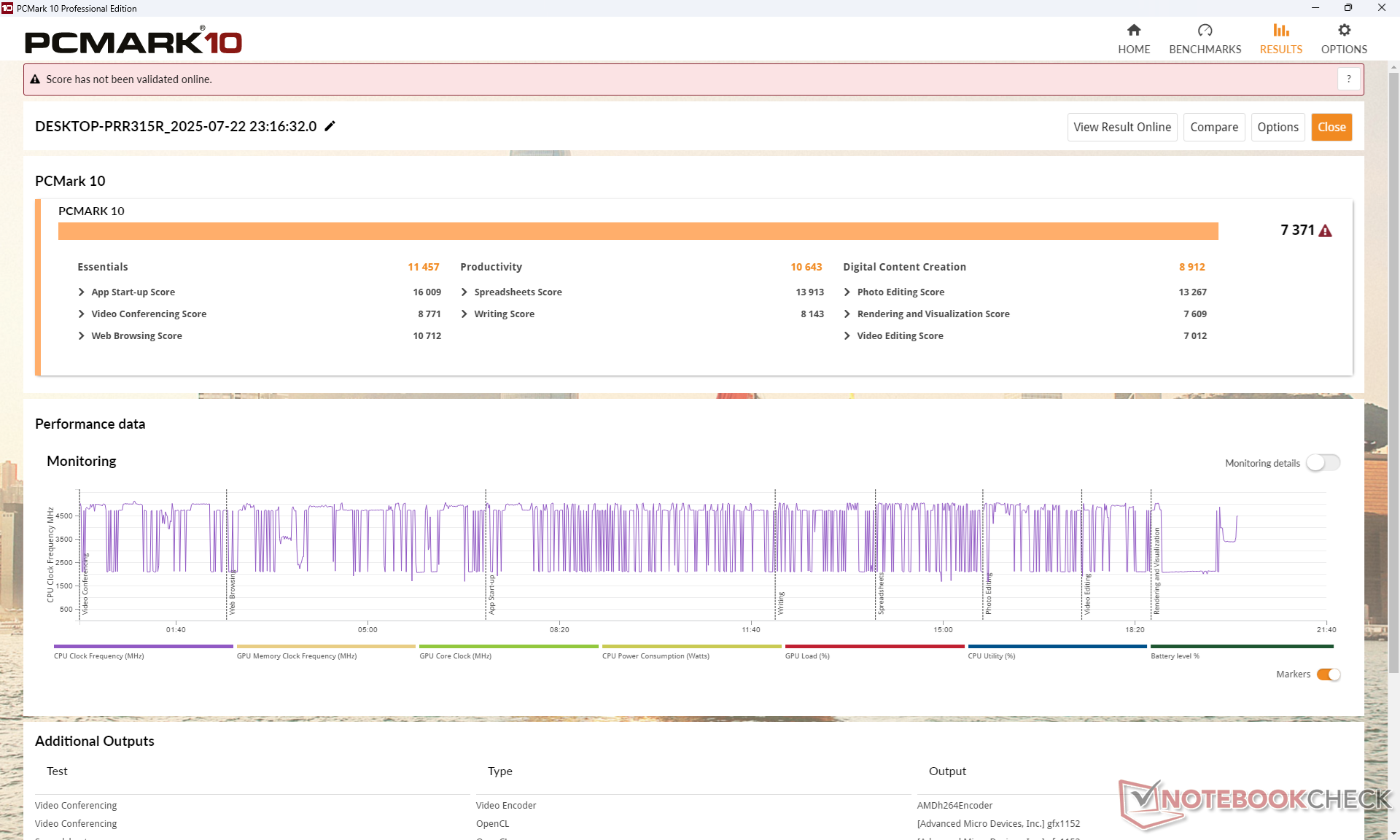Image resolution: width=1400 pixels, height=840 pixels.
Task: Click the red warning triangle beside 7 371
Action: tap(1326, 231)
